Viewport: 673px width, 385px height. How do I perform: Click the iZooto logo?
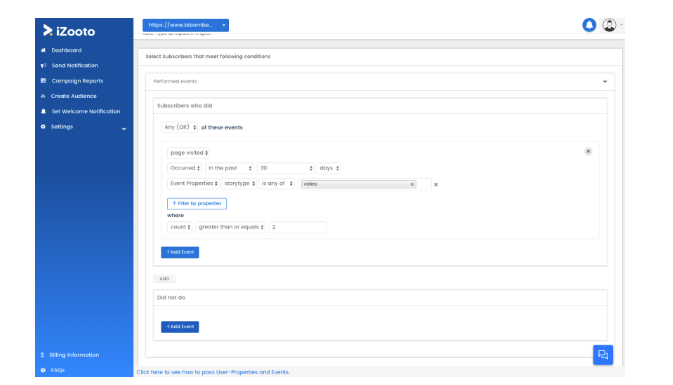pyautogui.click(x=69, y=30)
